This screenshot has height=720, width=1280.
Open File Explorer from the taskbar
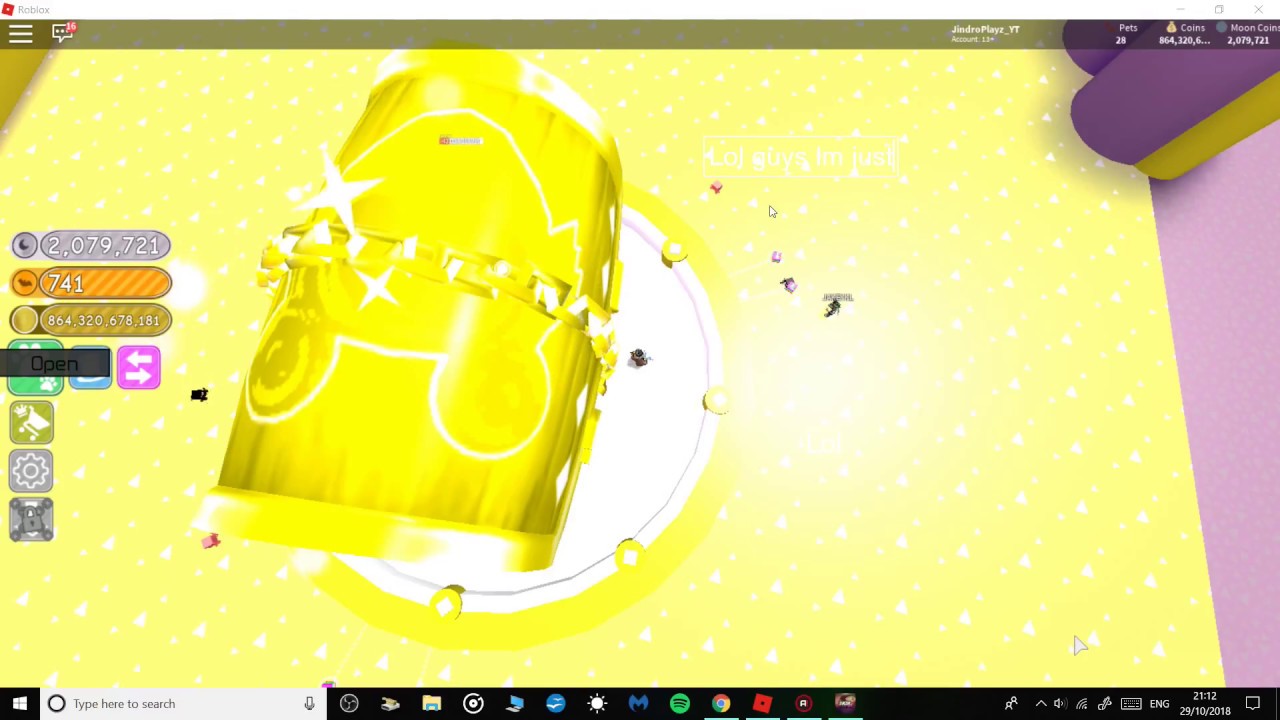431,703
